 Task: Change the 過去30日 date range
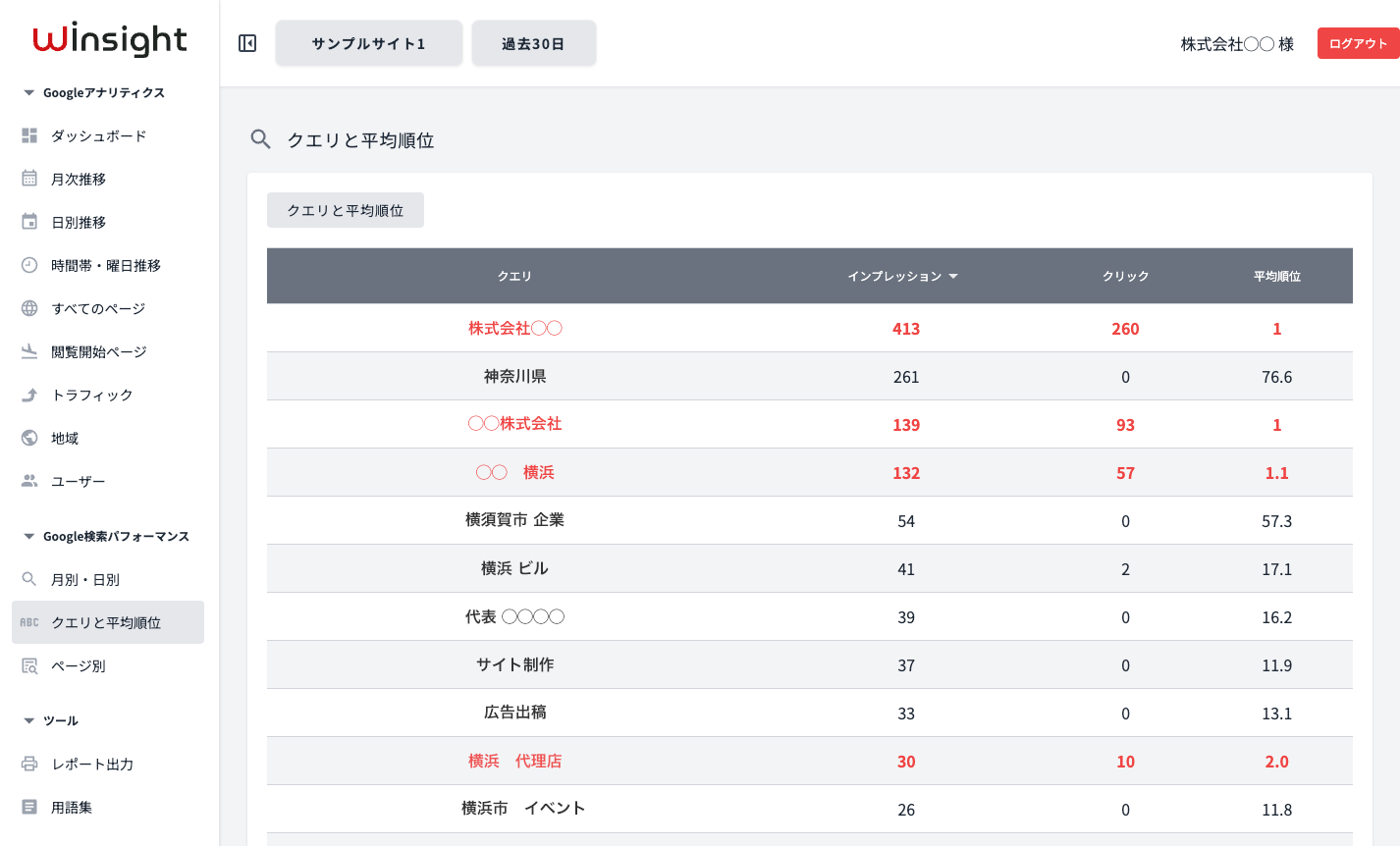[x=534, y=43]
